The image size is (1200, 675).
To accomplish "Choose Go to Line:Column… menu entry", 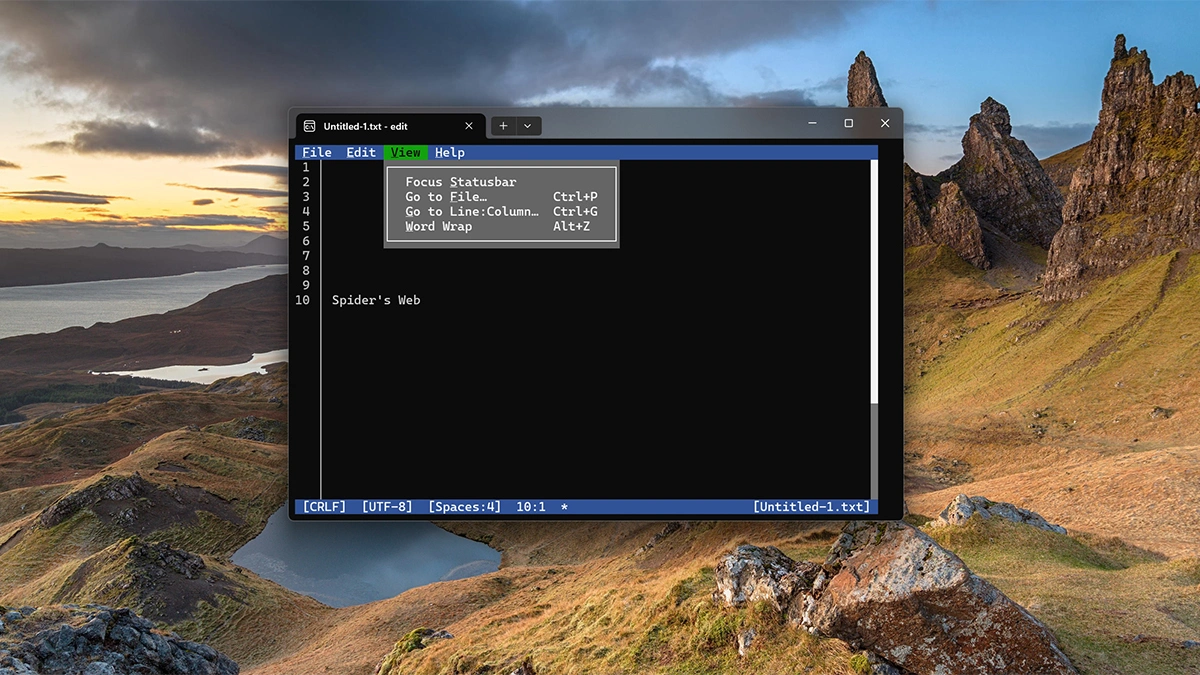I will [472, 212].
